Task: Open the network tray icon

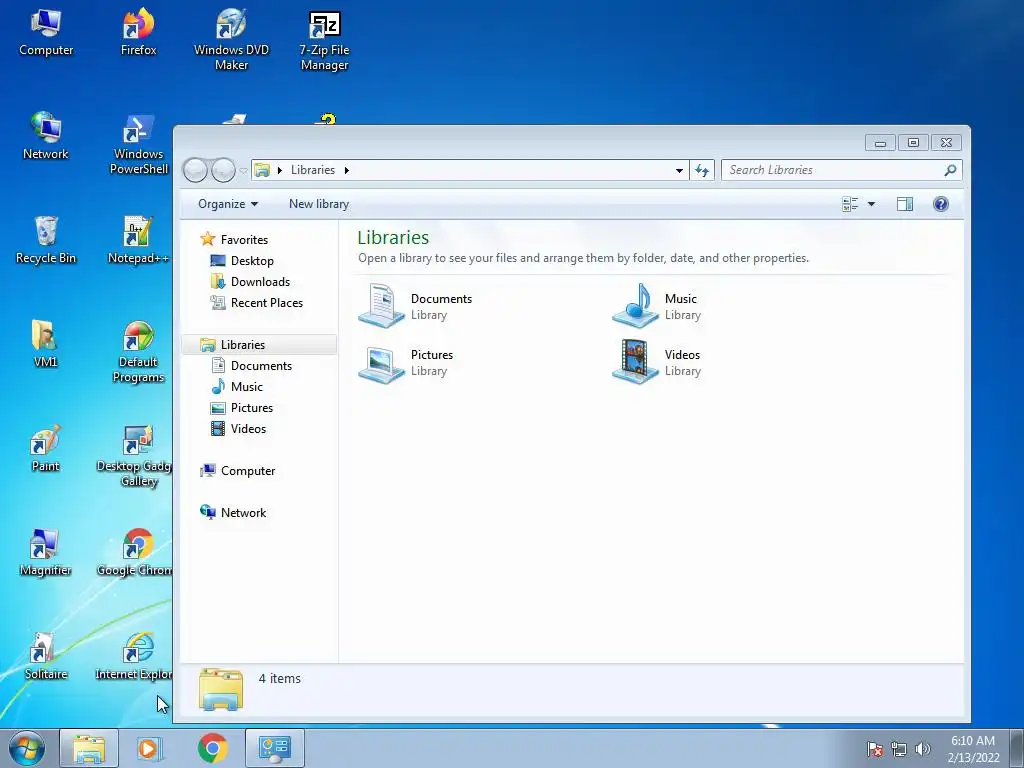Action: point(899,749)
